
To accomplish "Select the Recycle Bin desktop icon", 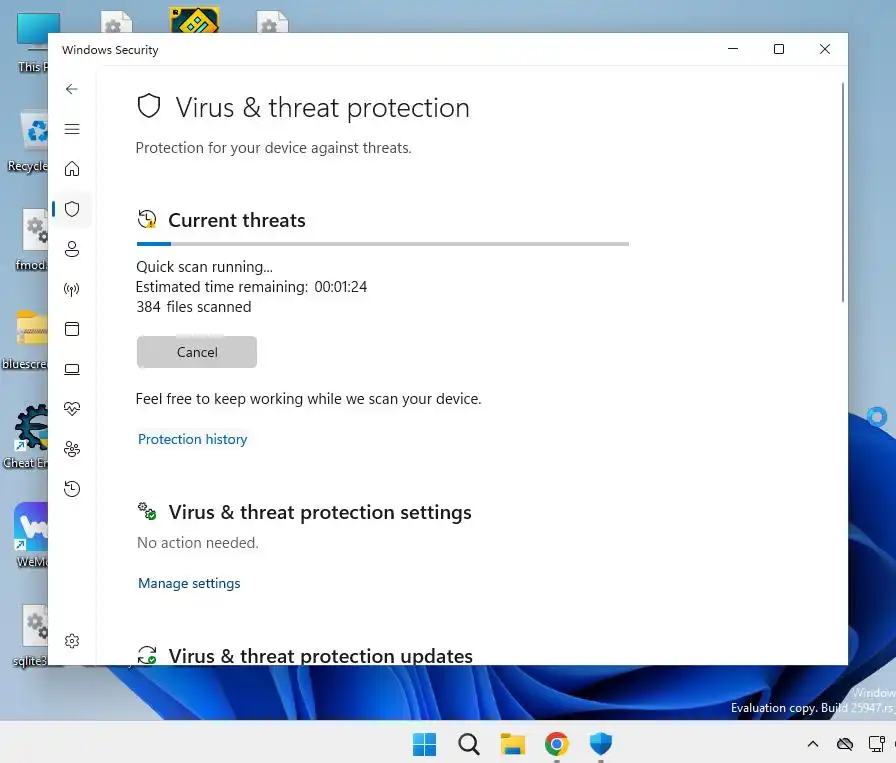I will (27, 141).
